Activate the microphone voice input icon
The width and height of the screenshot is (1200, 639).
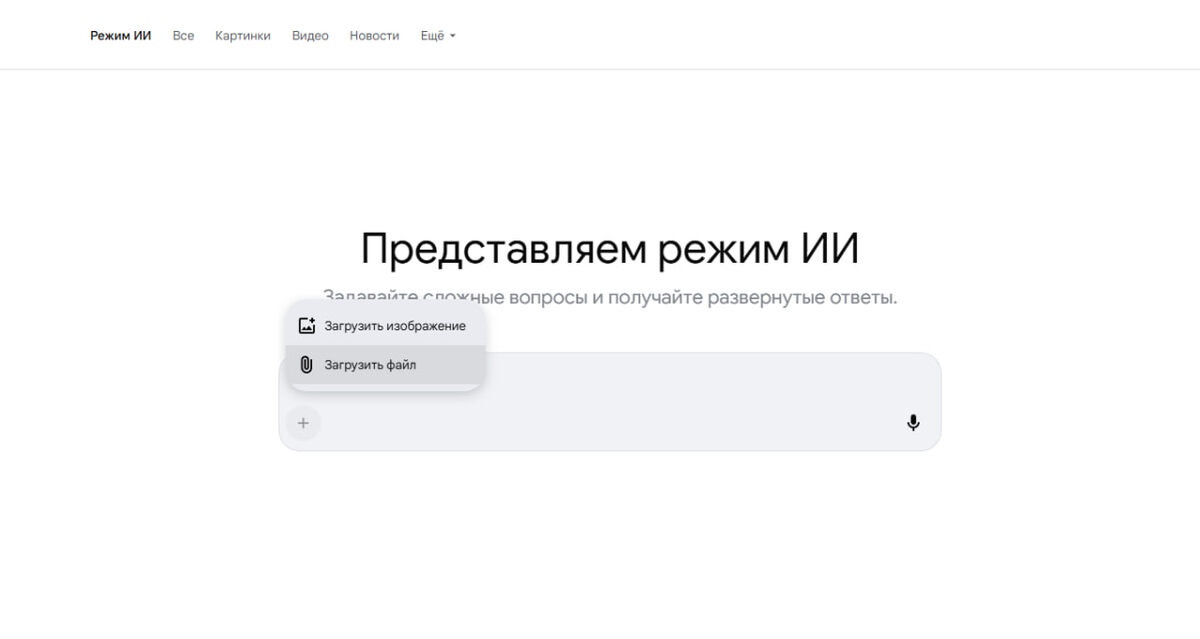pyautogui.click(x=913, y=423)
